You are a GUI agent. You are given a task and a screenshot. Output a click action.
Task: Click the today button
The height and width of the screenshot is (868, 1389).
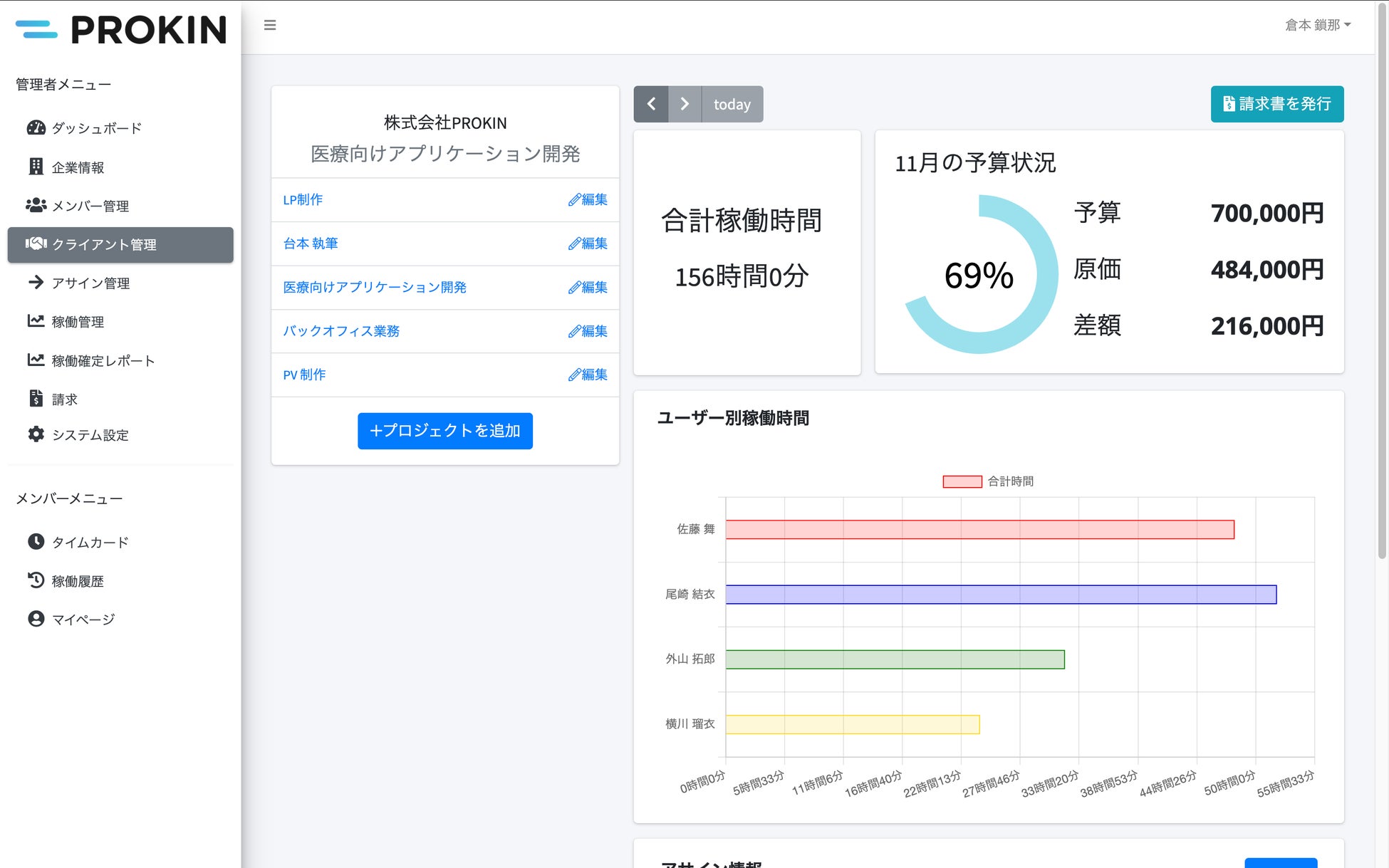732,104
